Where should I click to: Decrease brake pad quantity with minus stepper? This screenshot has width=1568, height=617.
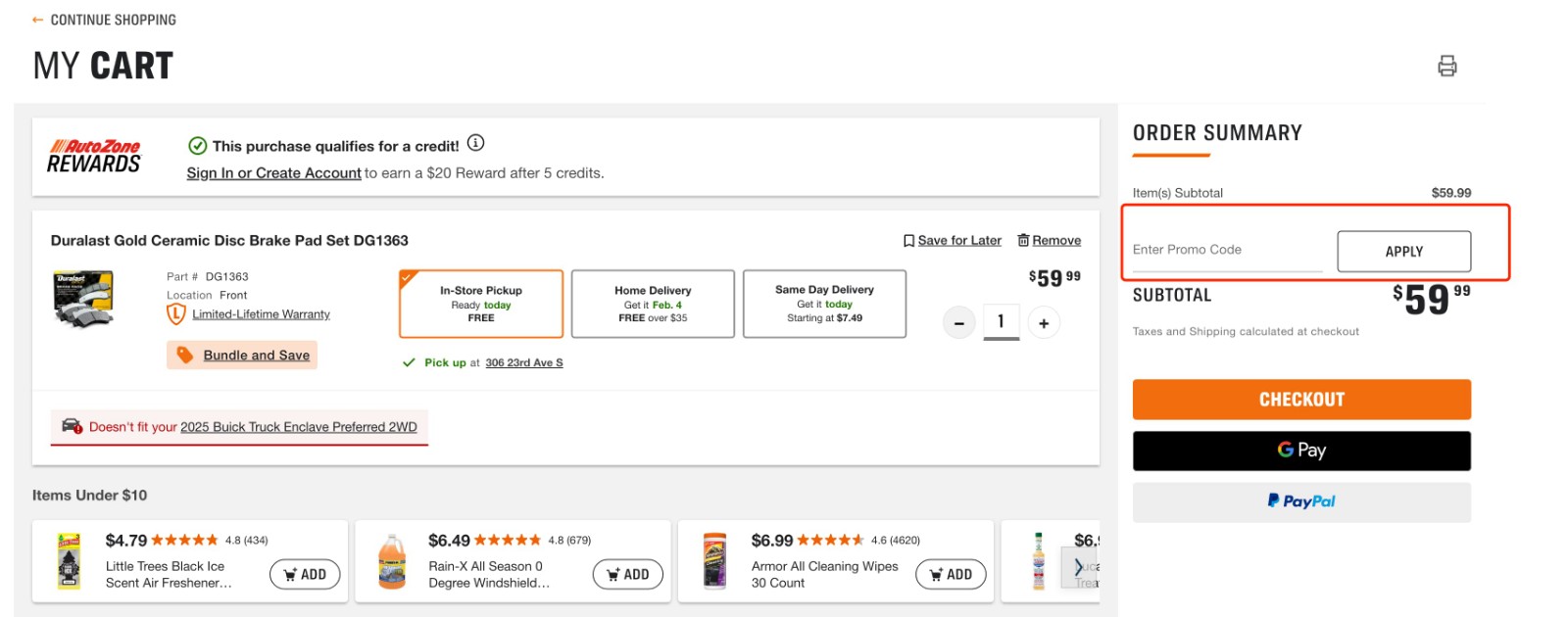958,322
